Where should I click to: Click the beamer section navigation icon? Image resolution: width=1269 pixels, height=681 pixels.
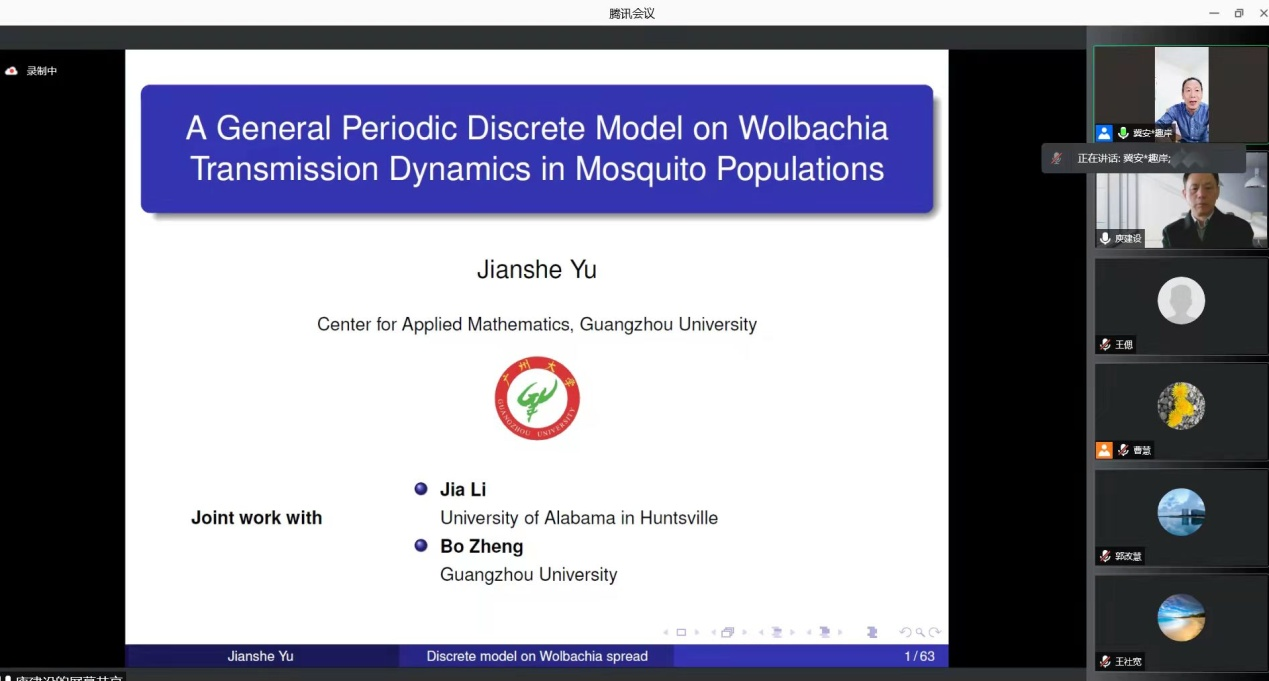tap(824, 632)
